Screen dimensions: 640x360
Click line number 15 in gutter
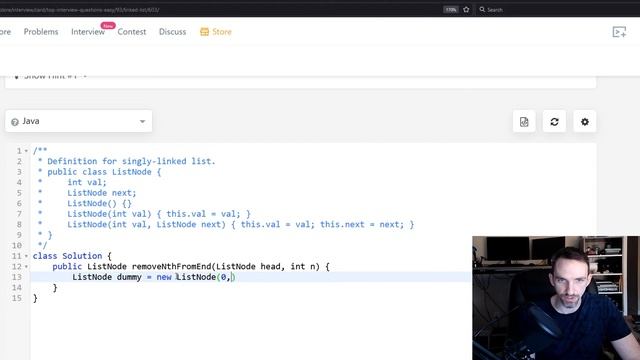[16, 298]
